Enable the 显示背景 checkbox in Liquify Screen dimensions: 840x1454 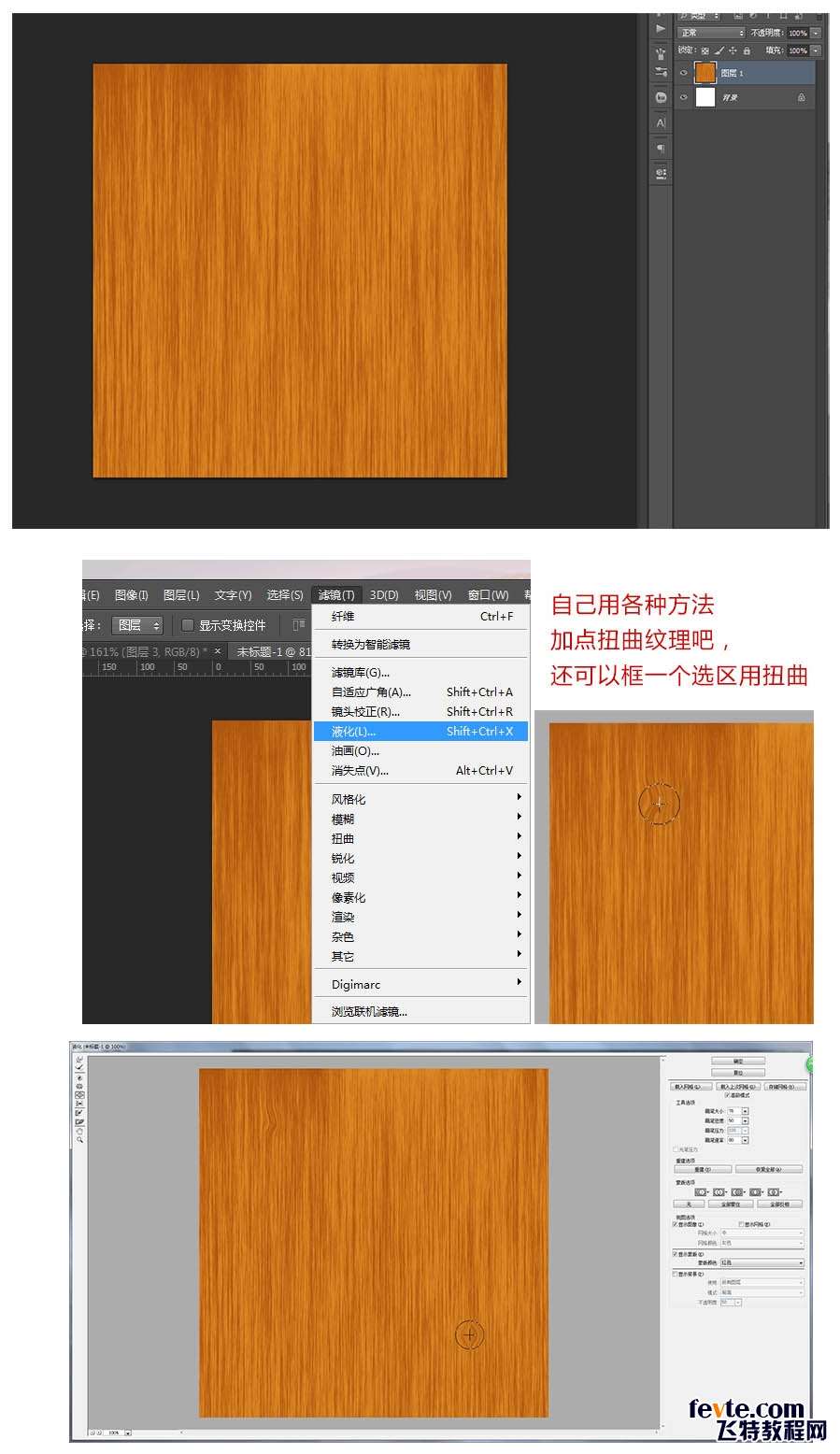click(x=675, y=1274)
